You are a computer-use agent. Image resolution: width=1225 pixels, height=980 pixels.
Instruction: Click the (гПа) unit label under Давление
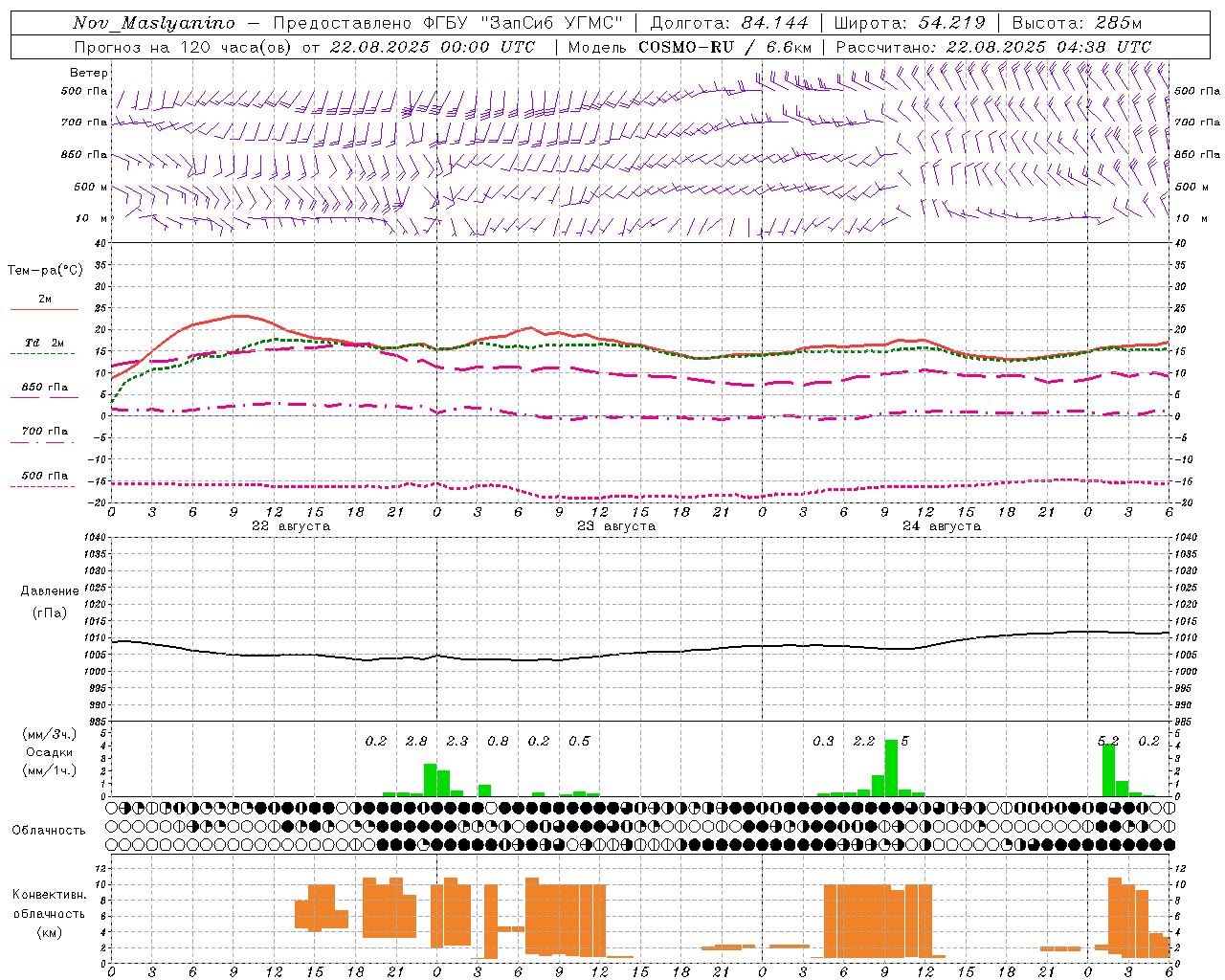(x=50, y=612)
